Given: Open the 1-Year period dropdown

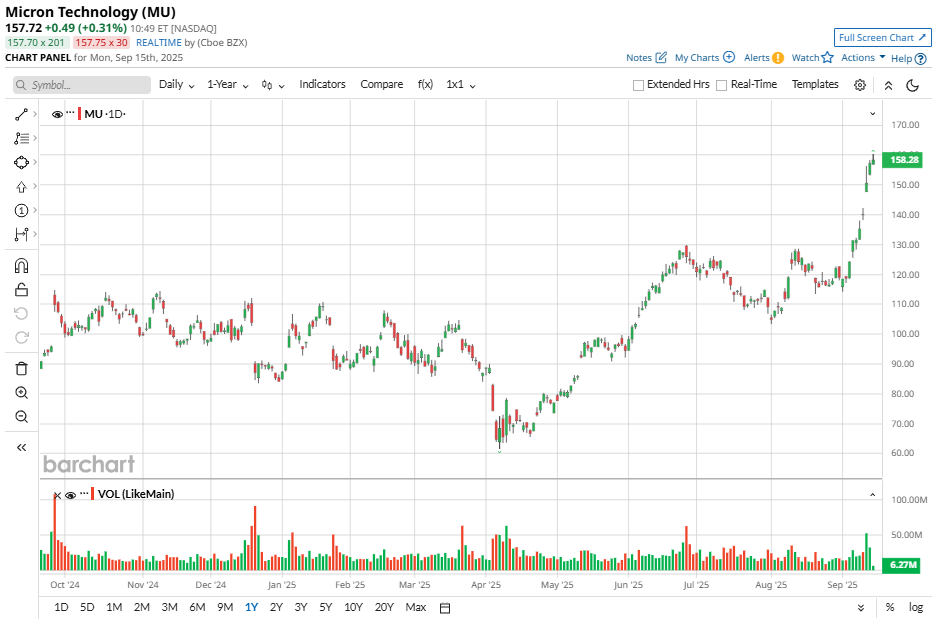Looking at the screenshot, I should [x=227, y=85].
